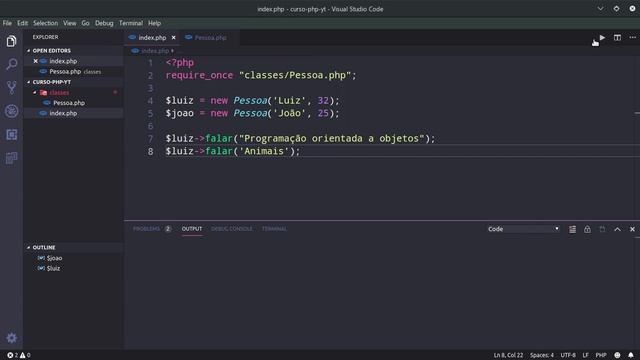Select the Code output channel dropdown
The image size is (640, 360).
coord(523,229)
